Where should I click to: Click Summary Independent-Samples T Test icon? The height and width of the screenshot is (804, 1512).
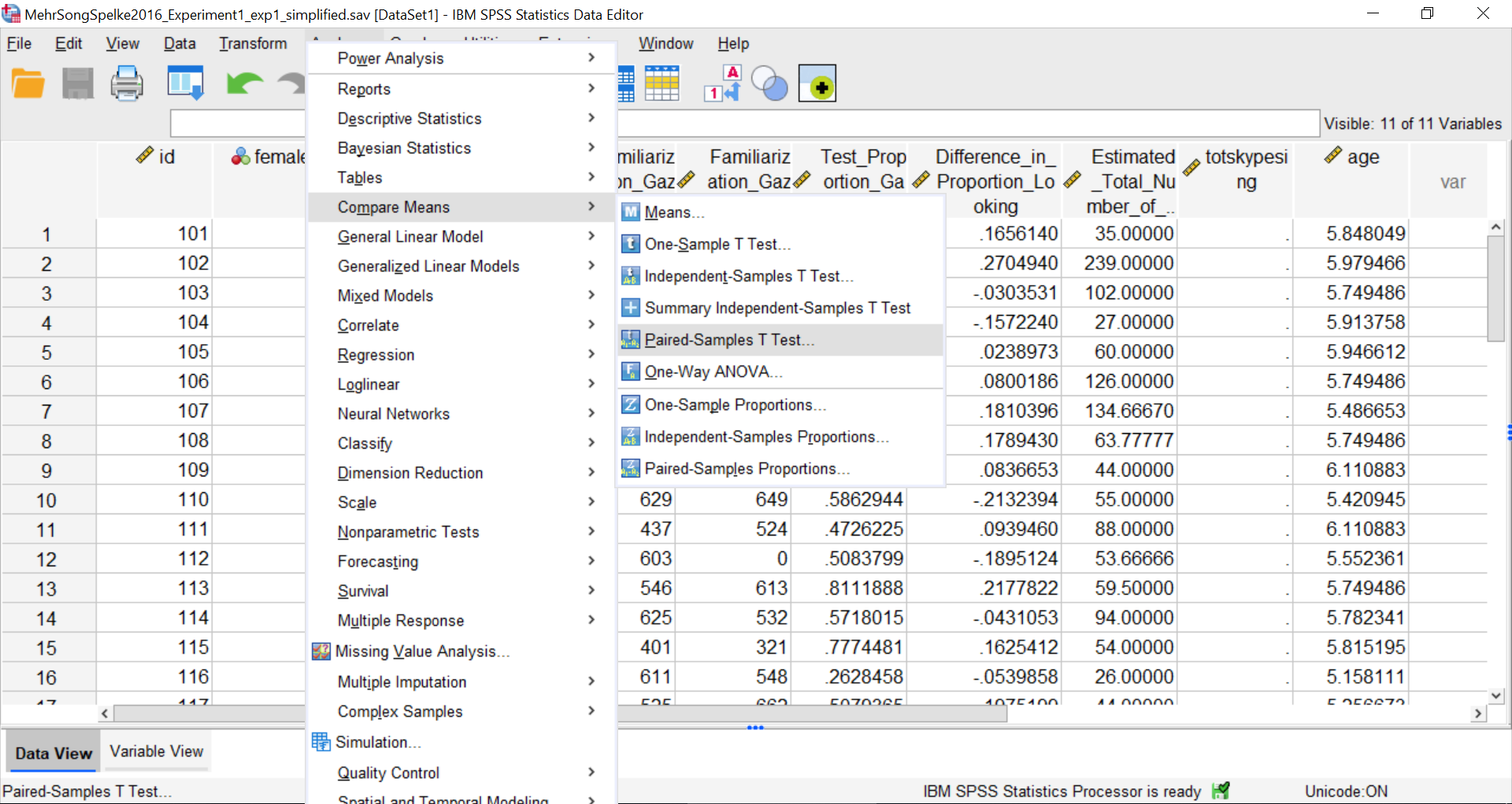pos(631,308)
